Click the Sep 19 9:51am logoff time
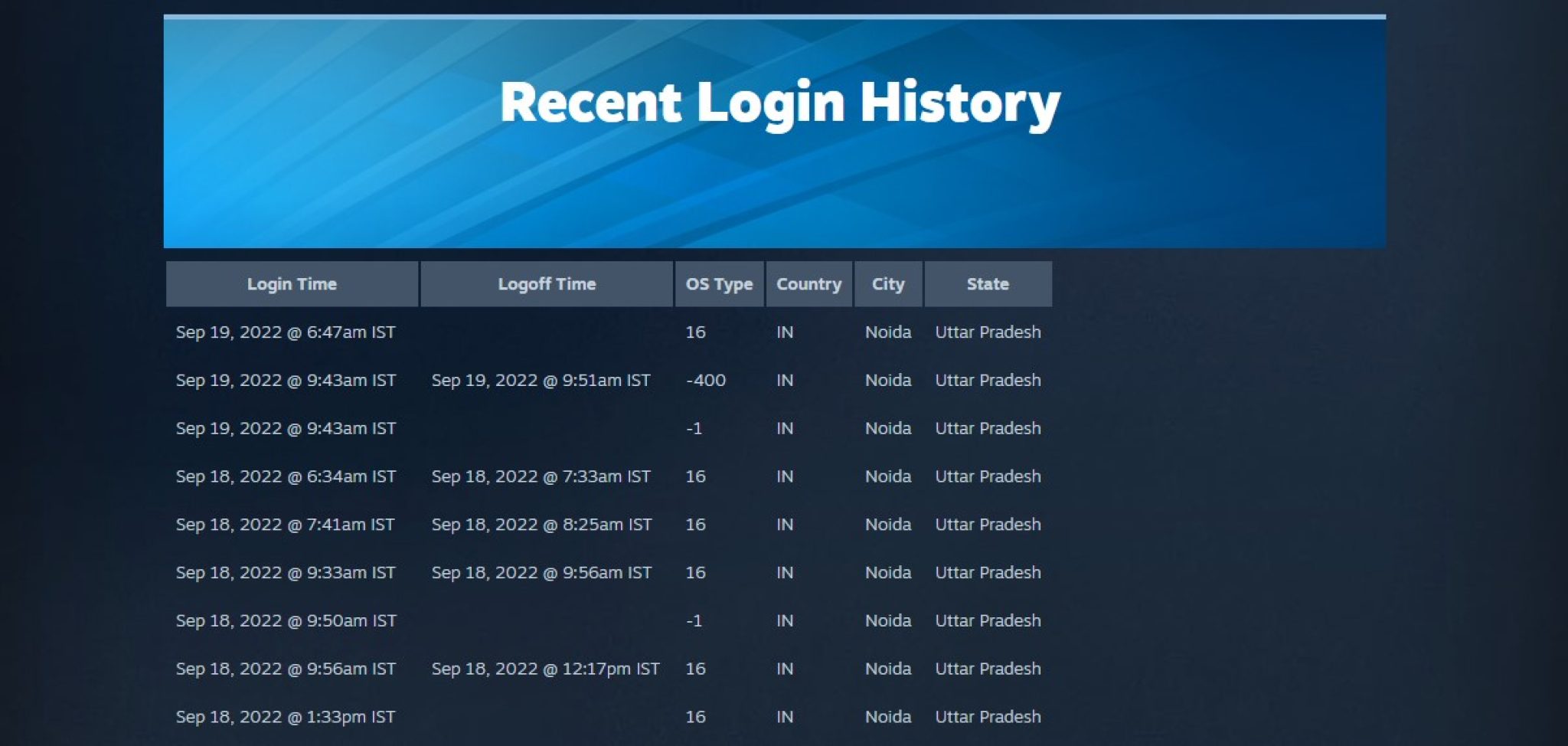The height and width of the screenshot is (746, 1568). tap(542, 381)
